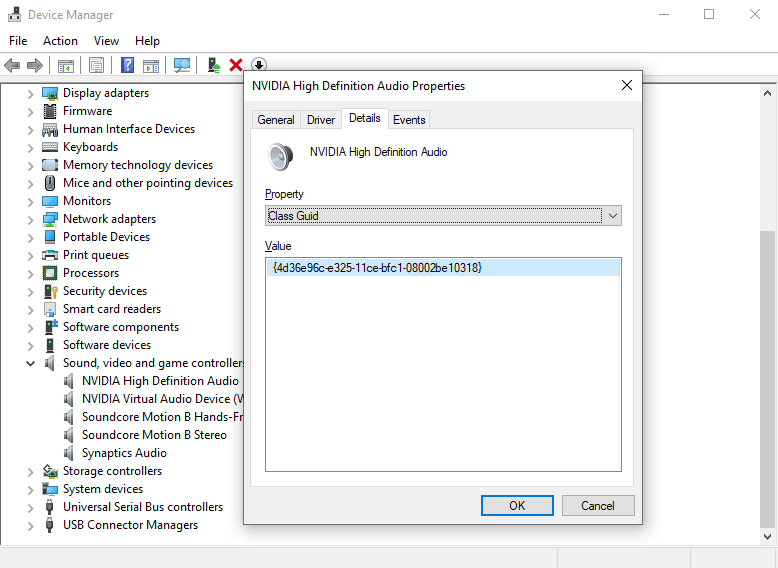Click the speaker icon in Properties dialog
The height and width of the screenshot is (568, 778).
[280, 156]
